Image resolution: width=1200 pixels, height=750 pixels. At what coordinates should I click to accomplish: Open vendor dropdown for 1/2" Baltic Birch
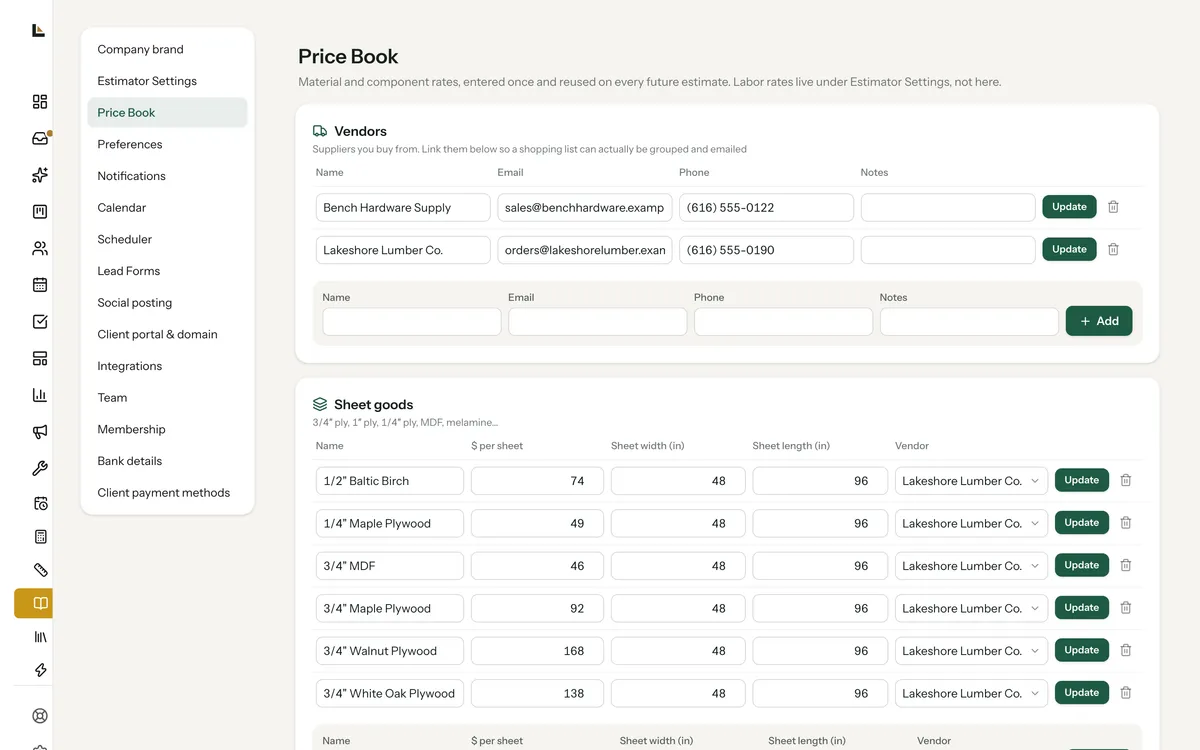tap(971, 481)
